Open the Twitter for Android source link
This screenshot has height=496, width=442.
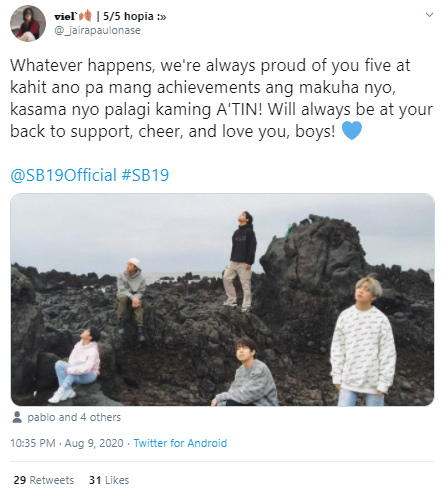(x=180, y=443)
